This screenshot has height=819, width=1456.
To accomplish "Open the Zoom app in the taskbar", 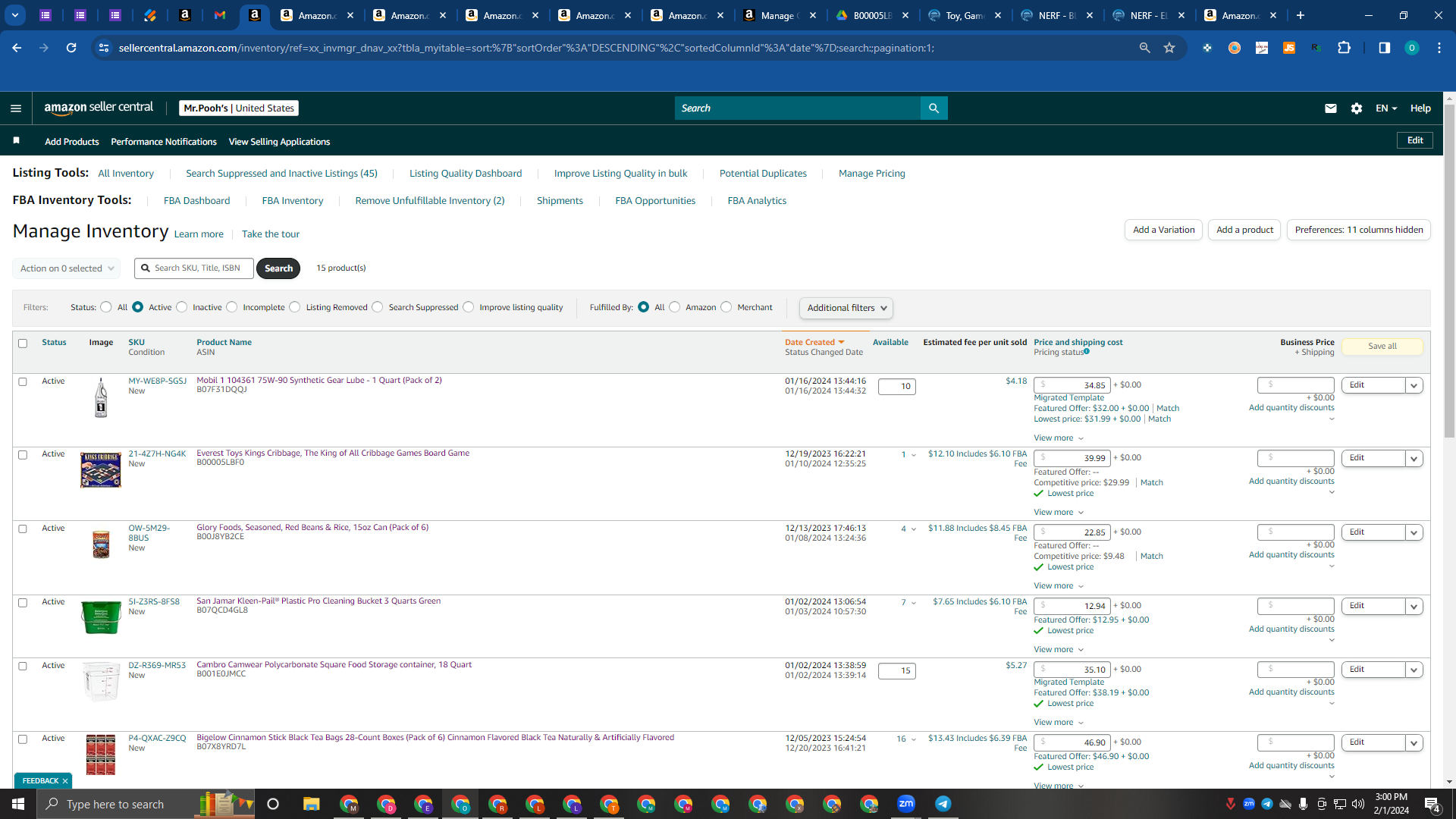I will [x=906, y=804].
